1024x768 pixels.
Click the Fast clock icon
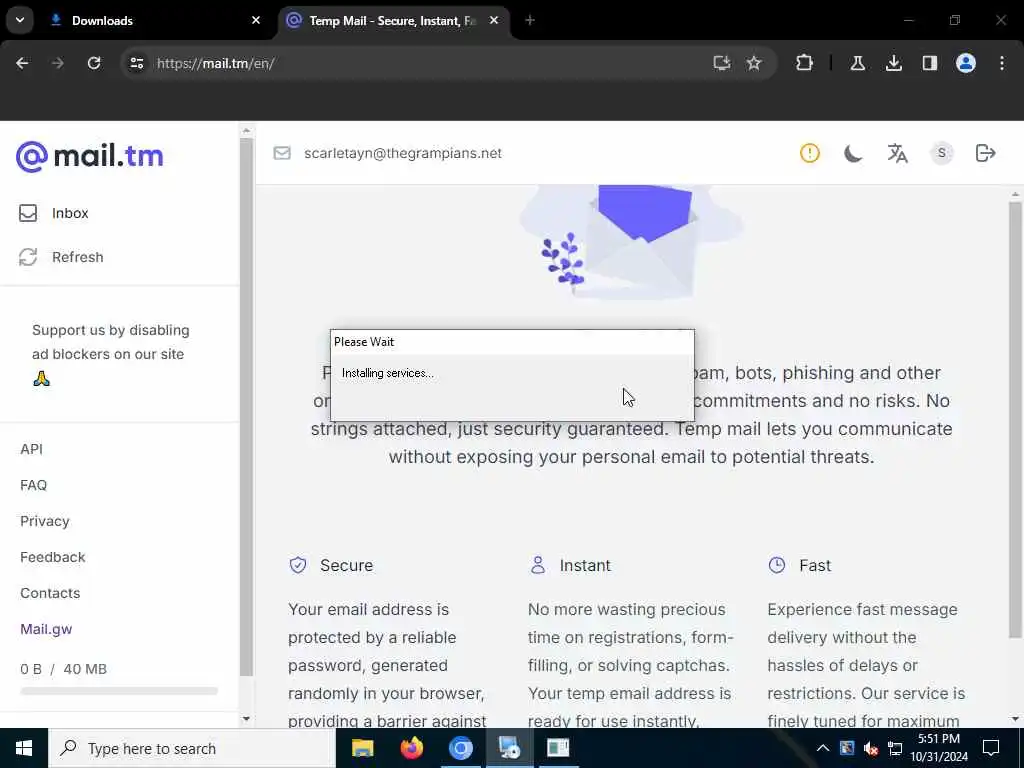point(776,565)
